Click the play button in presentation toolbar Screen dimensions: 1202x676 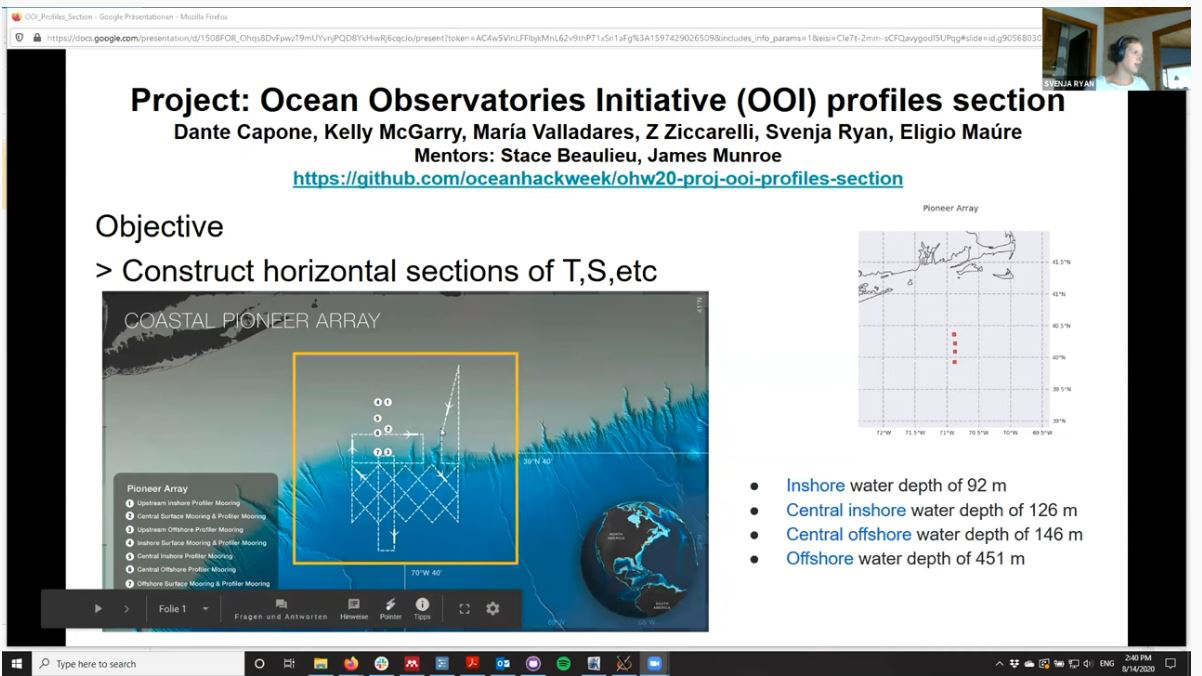coord(98,608)
